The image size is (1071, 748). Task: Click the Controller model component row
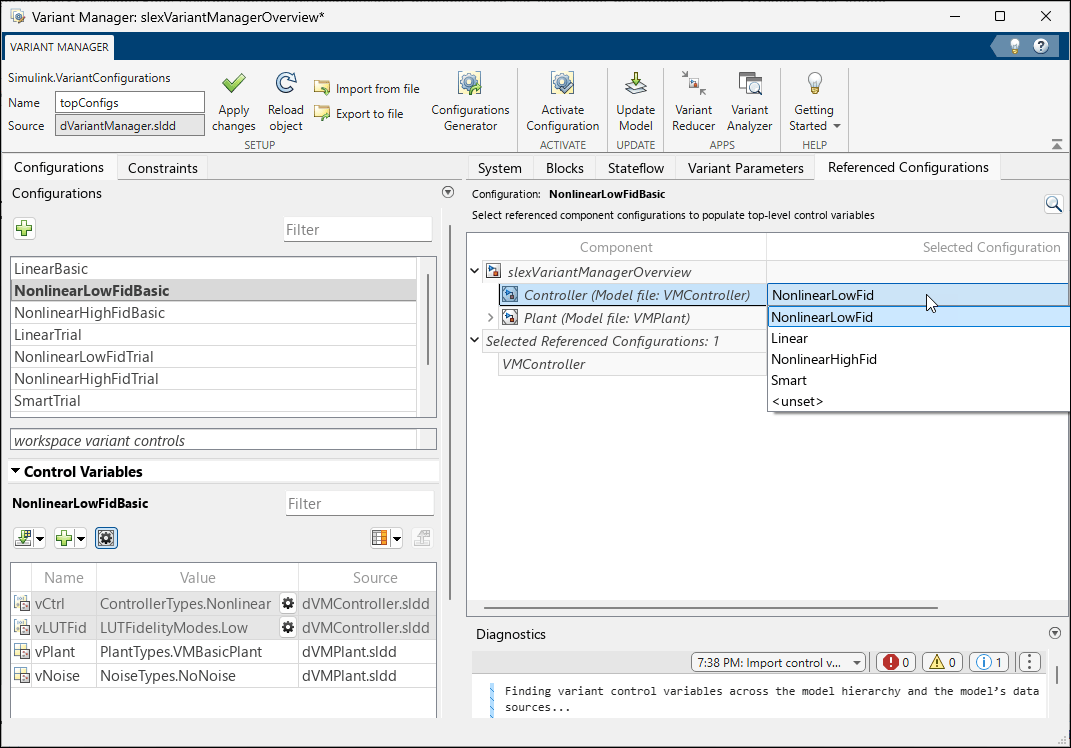pyautogui.click(x=632, y=295)
